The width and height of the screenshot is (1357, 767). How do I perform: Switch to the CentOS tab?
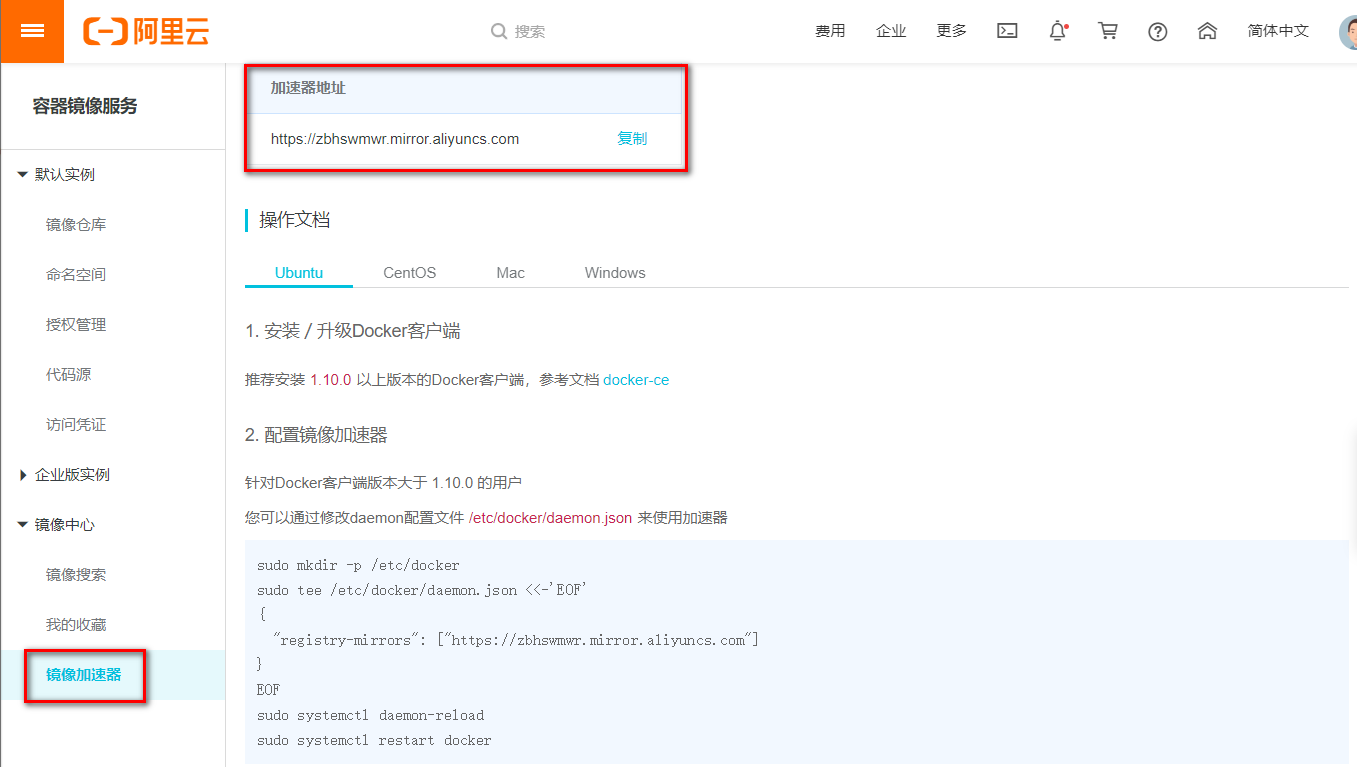(410, 273)
